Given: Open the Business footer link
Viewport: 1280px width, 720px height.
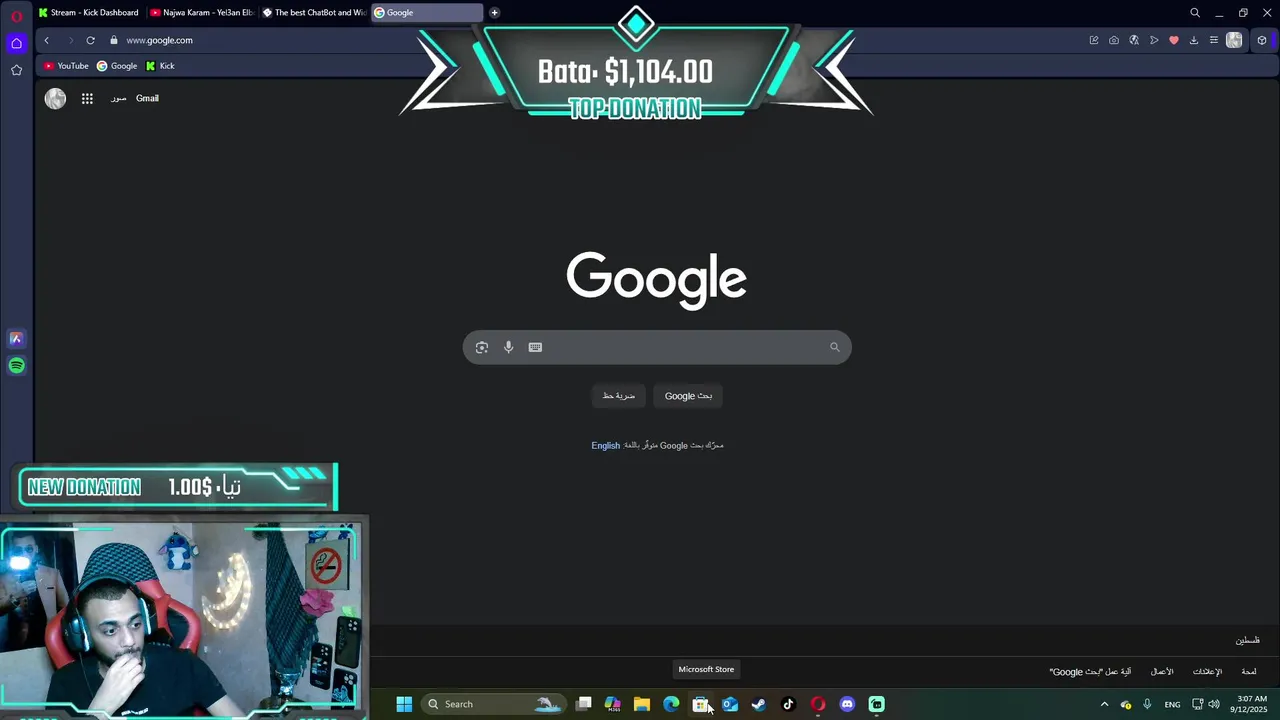Looking at the screenshot, I should 1162,672.
